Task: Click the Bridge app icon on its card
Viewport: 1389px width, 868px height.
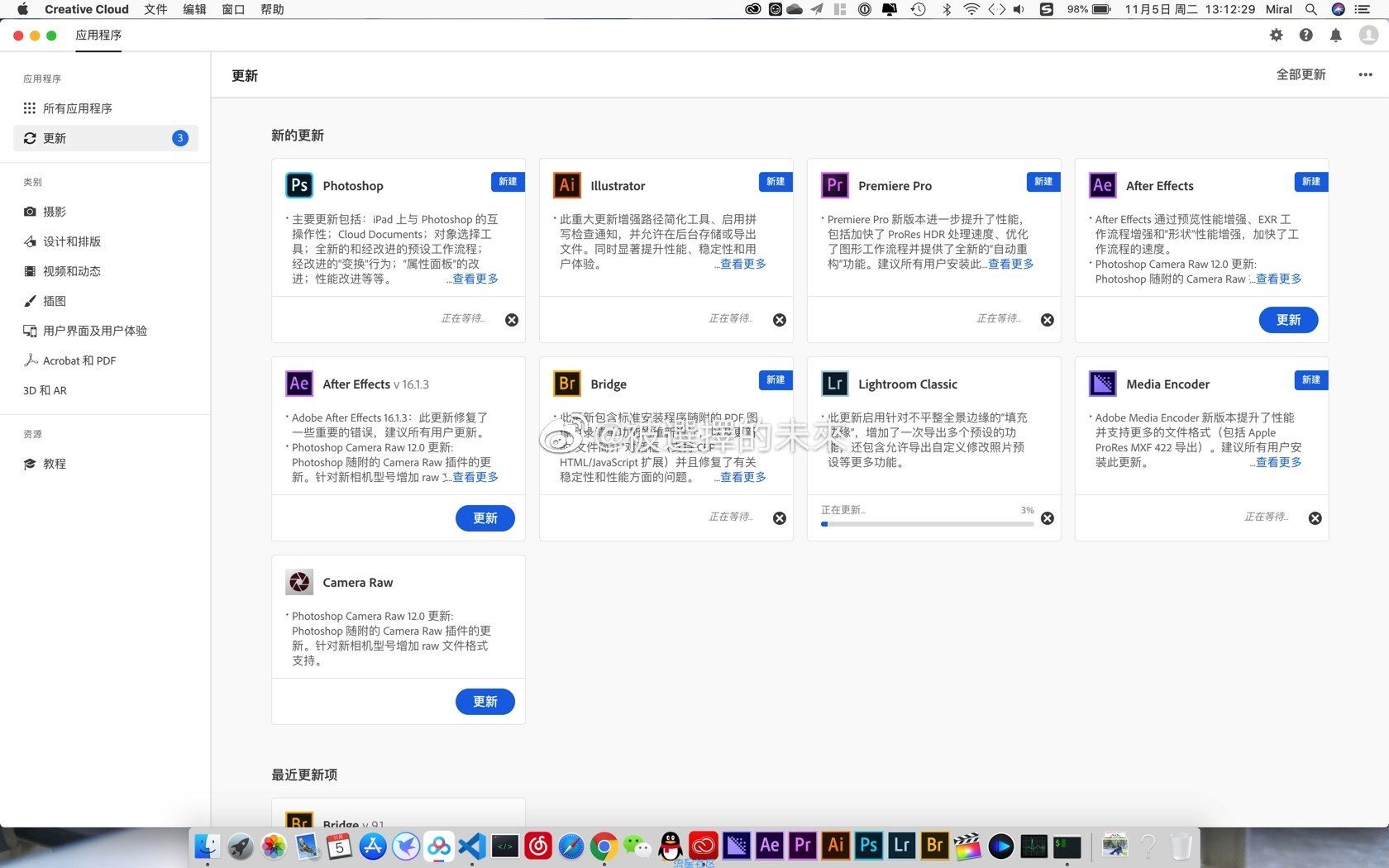Action: (x=567, y=384)
